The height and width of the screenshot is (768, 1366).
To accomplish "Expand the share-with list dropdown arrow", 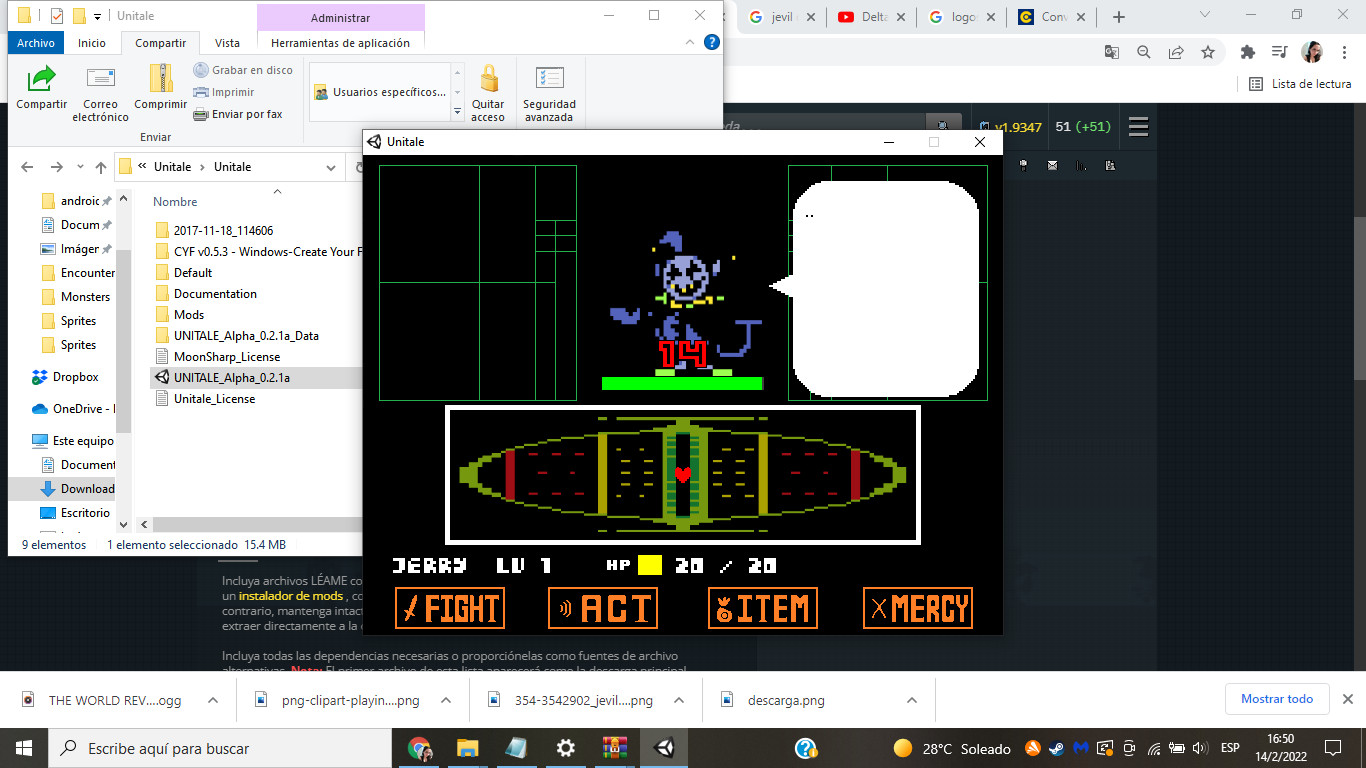I will coord(458,111).
